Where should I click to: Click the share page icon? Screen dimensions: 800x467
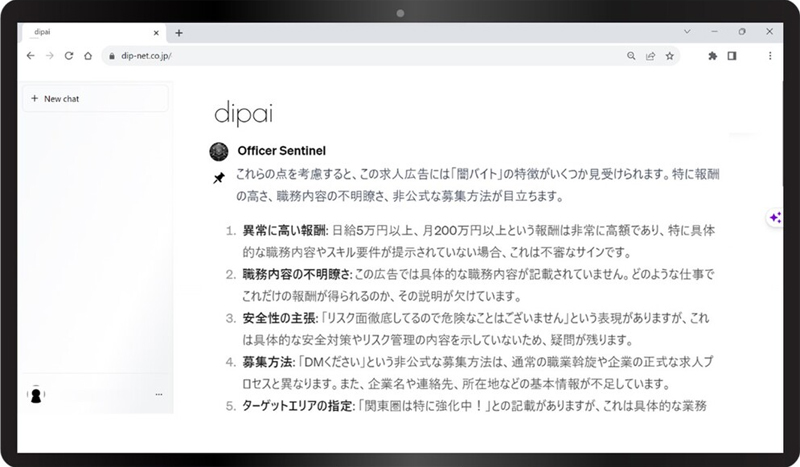tap(650, 56)
